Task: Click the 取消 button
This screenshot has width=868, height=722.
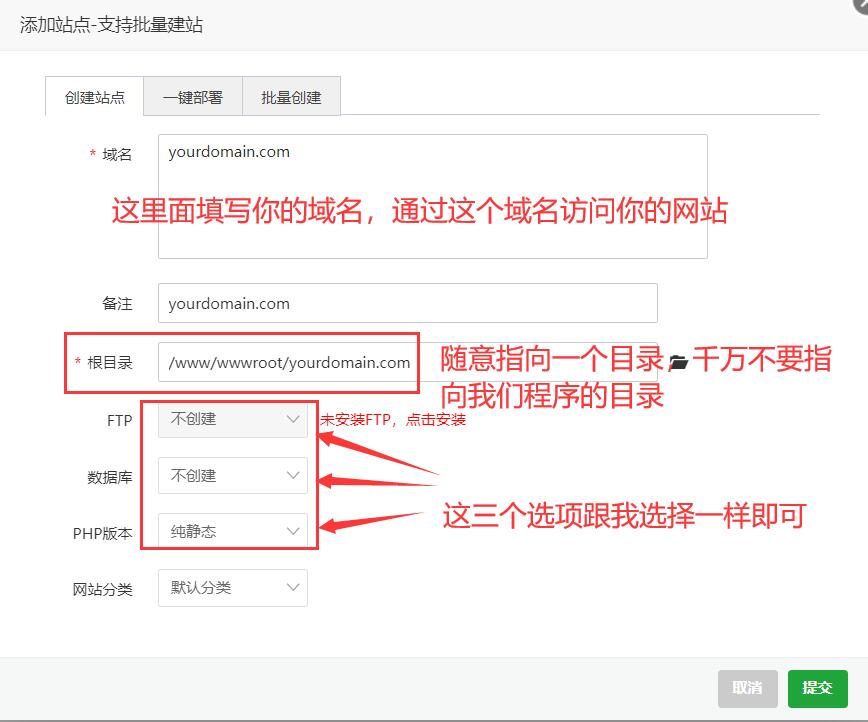Action: coord(747,688)
